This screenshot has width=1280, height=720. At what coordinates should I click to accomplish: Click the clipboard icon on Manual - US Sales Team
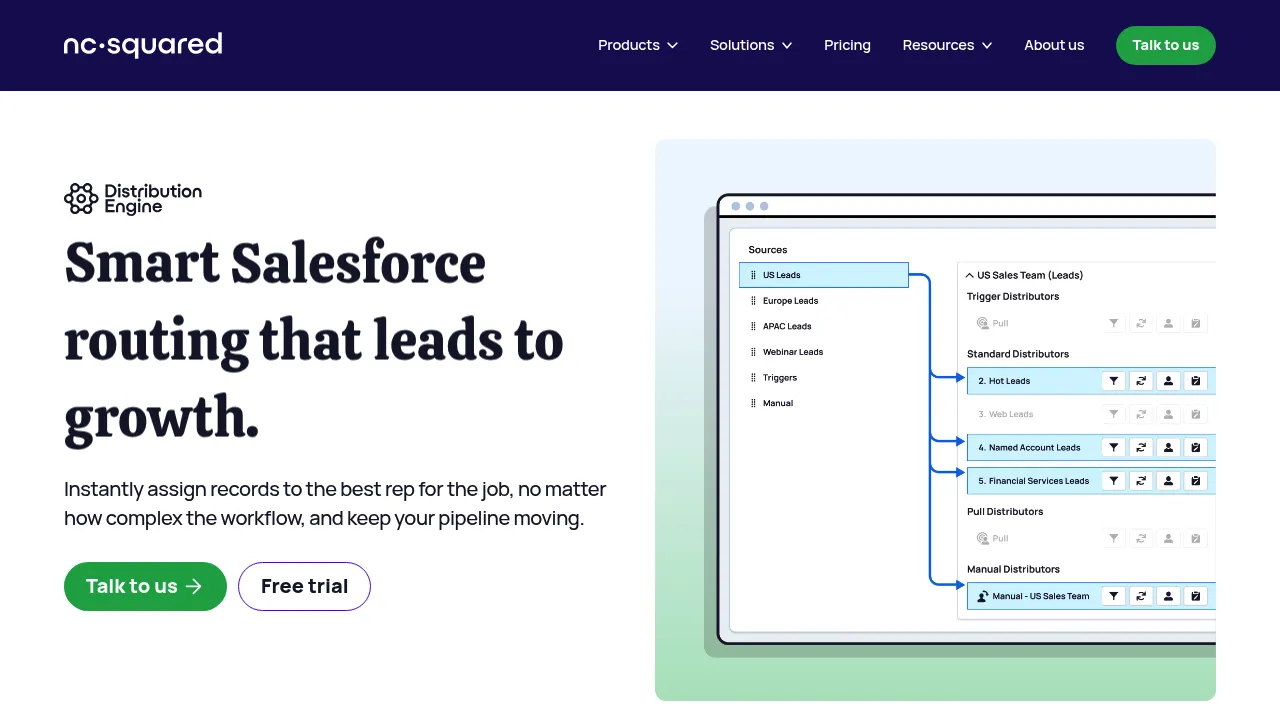1195,596
